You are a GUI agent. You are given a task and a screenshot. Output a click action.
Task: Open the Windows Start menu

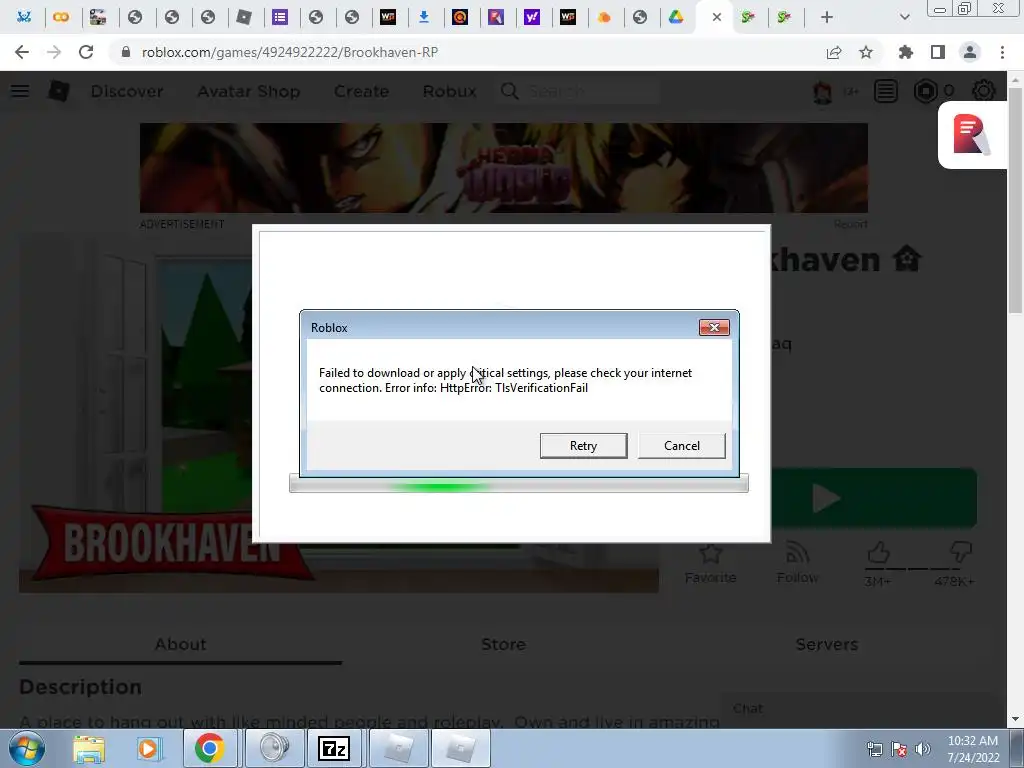click(x=27, y=748)
